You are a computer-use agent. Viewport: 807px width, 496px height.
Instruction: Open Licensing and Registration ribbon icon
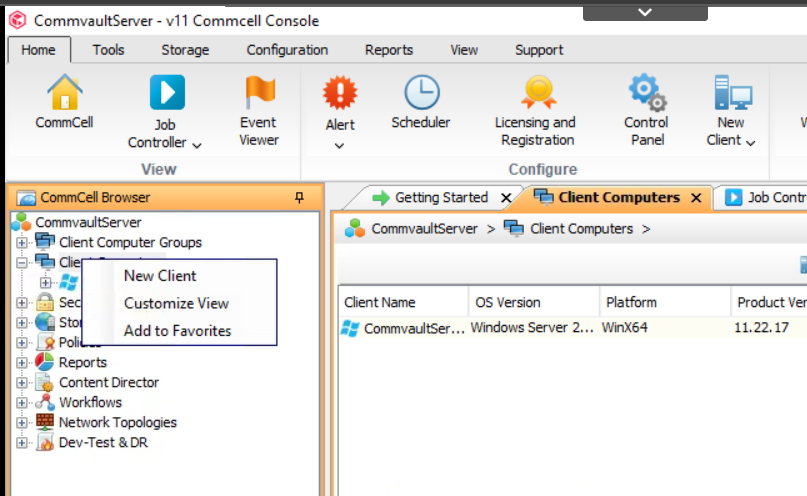click(x=538, y=92)
